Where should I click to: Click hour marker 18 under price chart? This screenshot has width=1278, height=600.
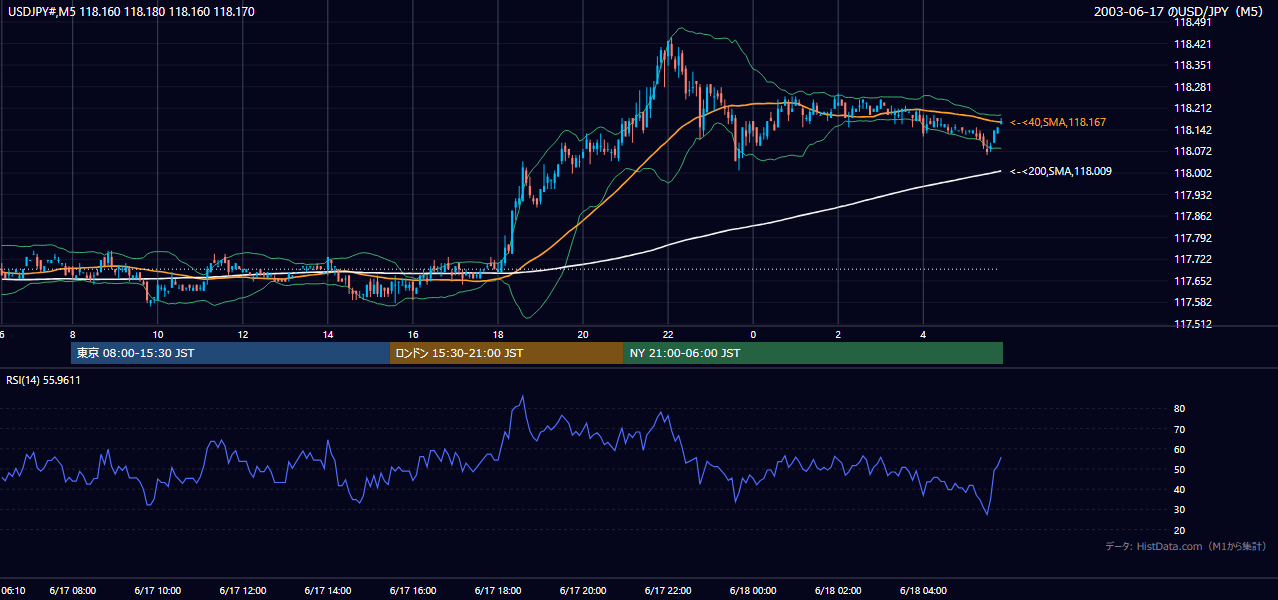498,334
